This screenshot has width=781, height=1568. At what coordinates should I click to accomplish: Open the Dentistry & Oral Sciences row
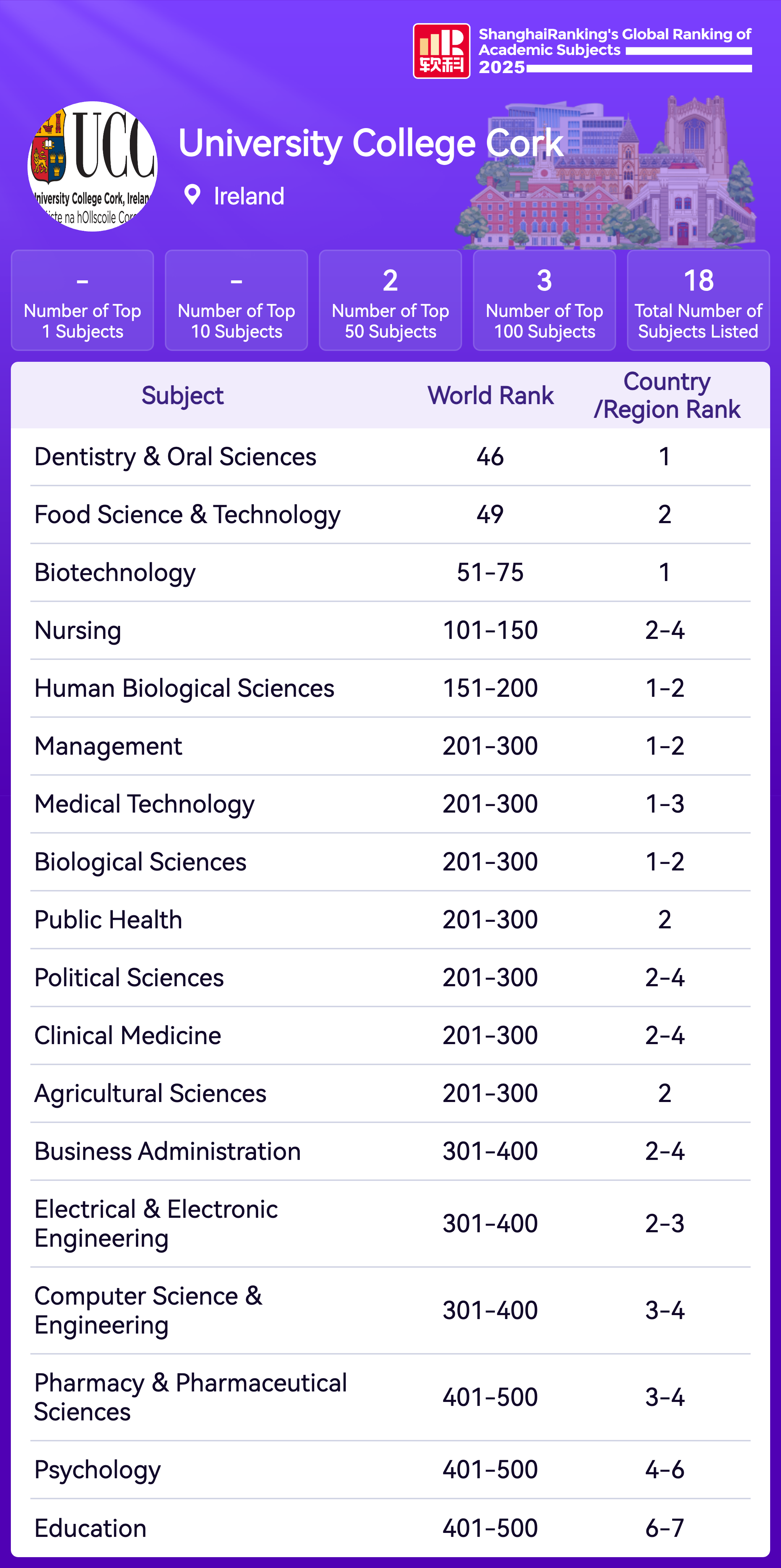pos(175,457)
